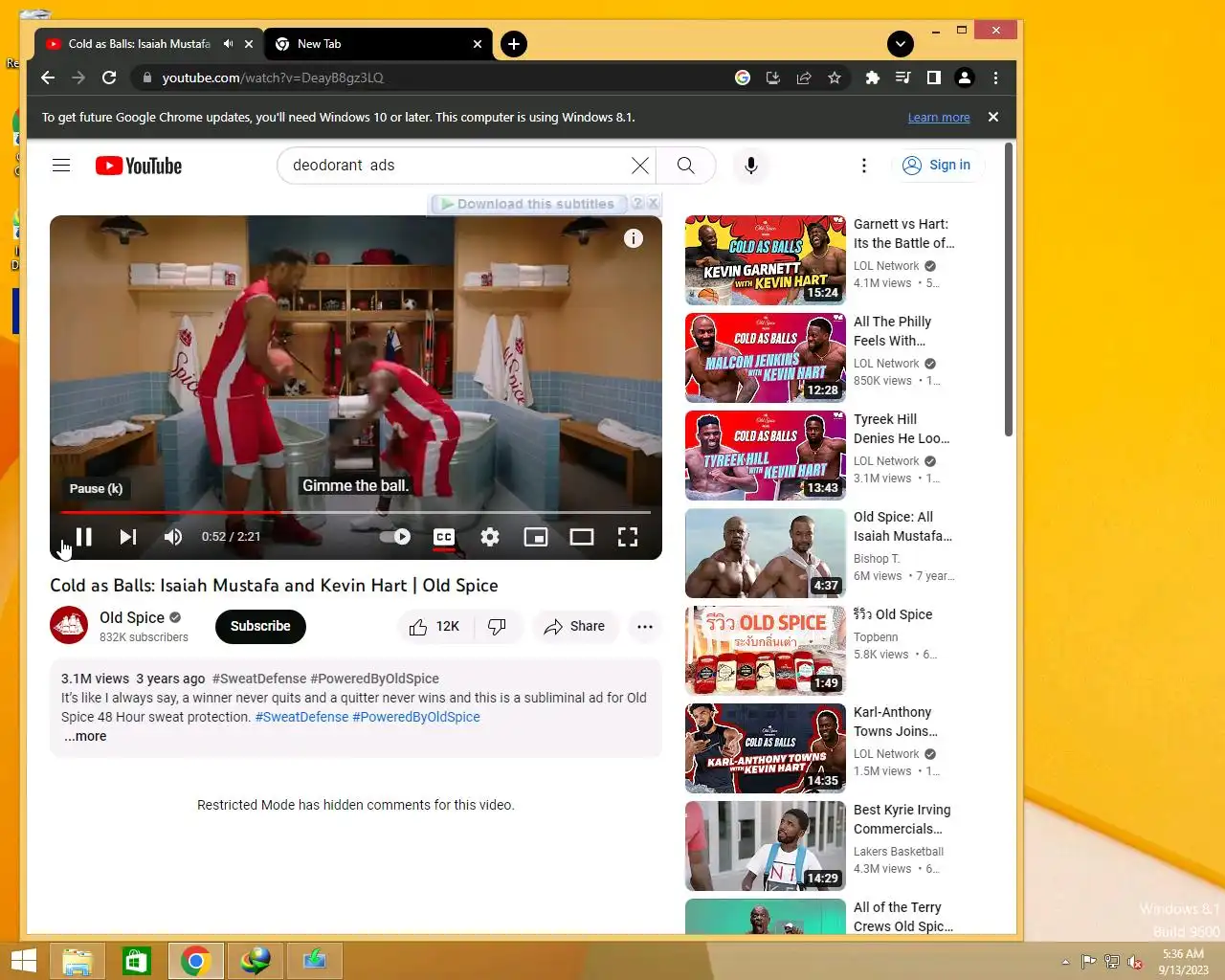Clear the search box text
Viewport: 1225px width, 980px height.
640,166
